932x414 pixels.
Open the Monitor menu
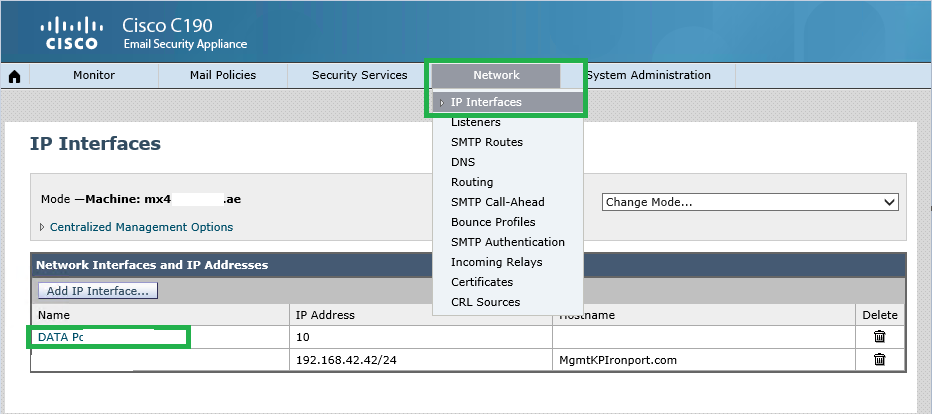click(x=94, y=75)
